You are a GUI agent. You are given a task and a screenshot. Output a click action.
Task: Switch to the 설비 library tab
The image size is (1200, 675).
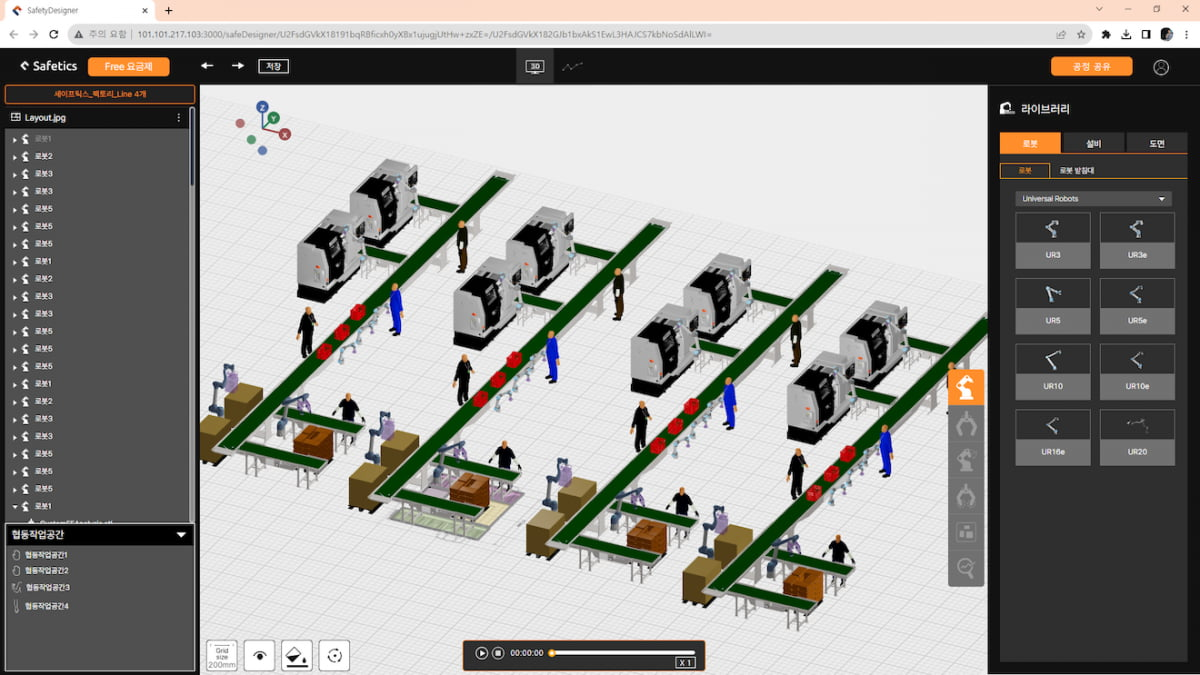[1093, 143]
